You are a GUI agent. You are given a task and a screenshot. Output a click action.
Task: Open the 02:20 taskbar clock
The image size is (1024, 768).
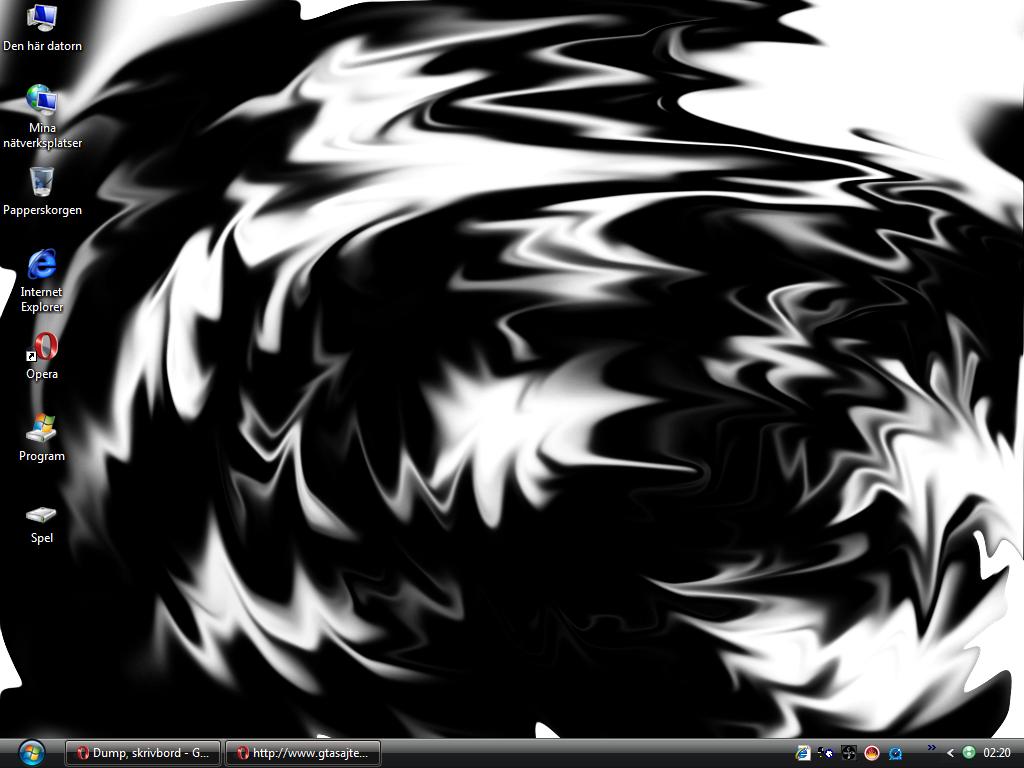tap(997, 753)
